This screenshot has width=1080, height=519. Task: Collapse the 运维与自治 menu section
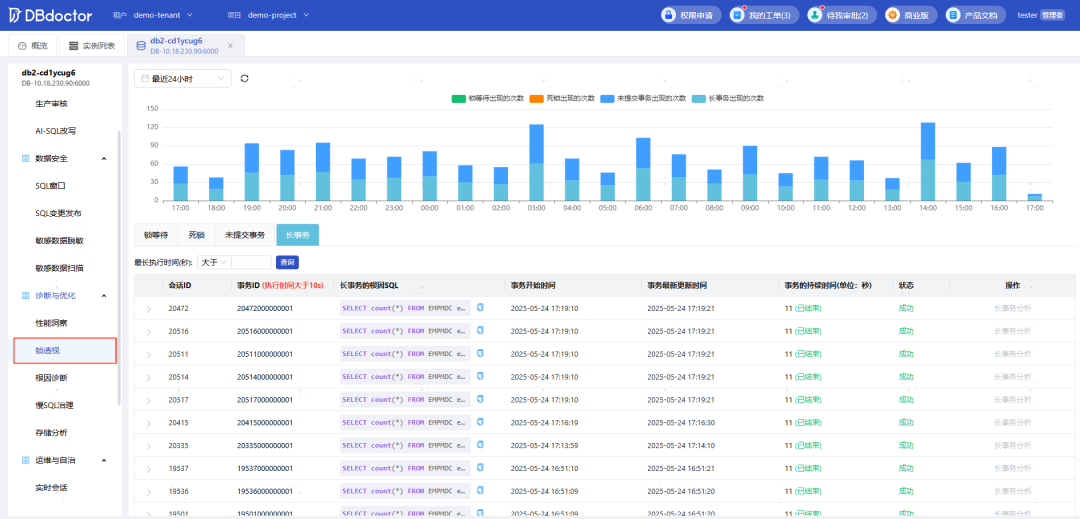click(104, 460)
